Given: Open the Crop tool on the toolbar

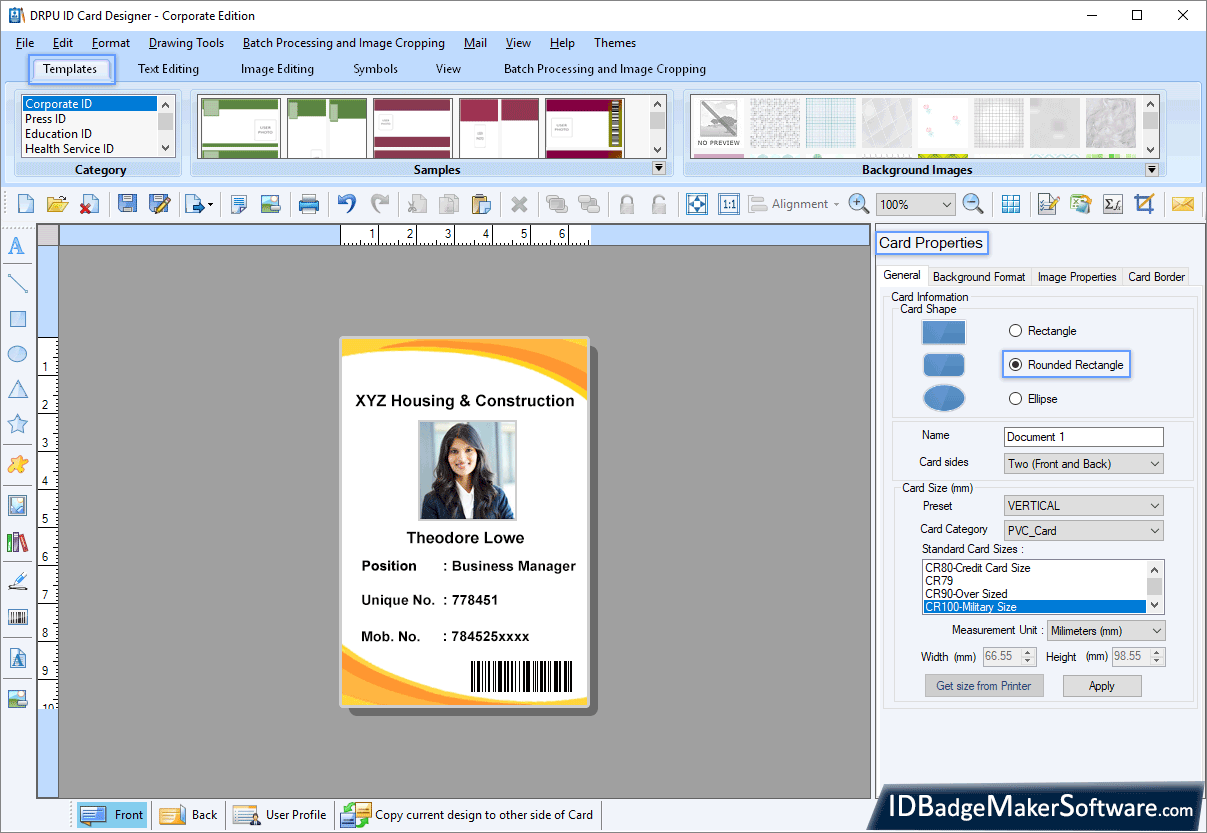Looking at the screenshot, I should [x=1146, y=203].
